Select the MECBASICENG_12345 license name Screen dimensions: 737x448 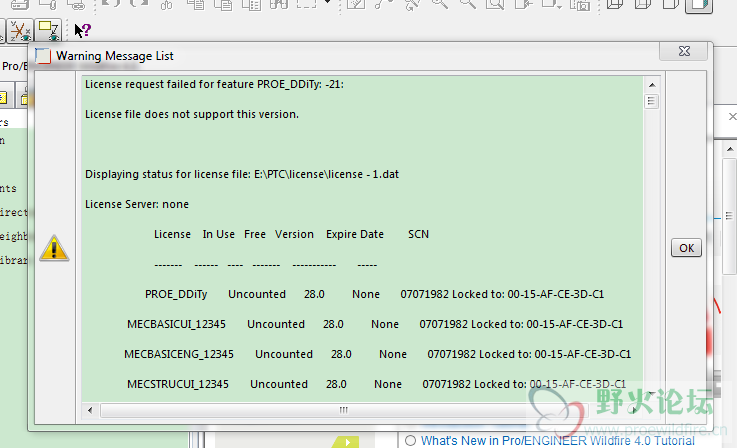tap(179, 354)
